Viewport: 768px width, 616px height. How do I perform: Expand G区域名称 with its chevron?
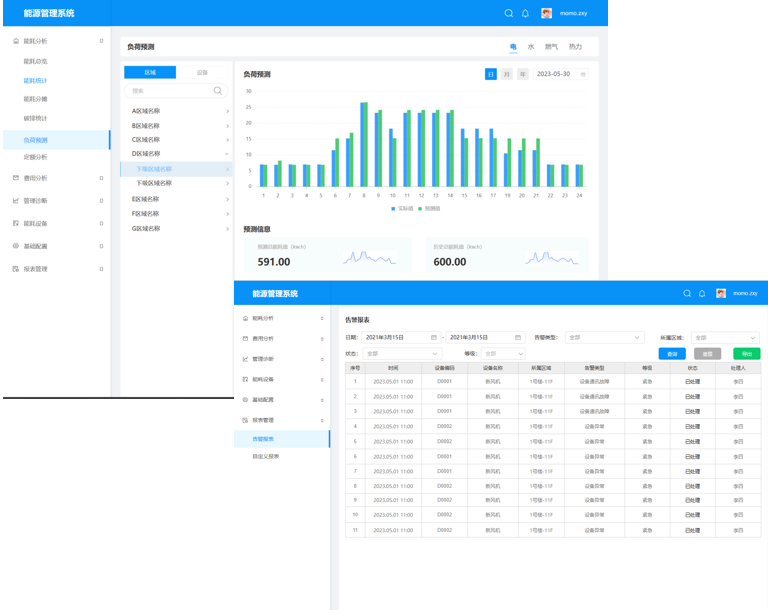(227, 229)
